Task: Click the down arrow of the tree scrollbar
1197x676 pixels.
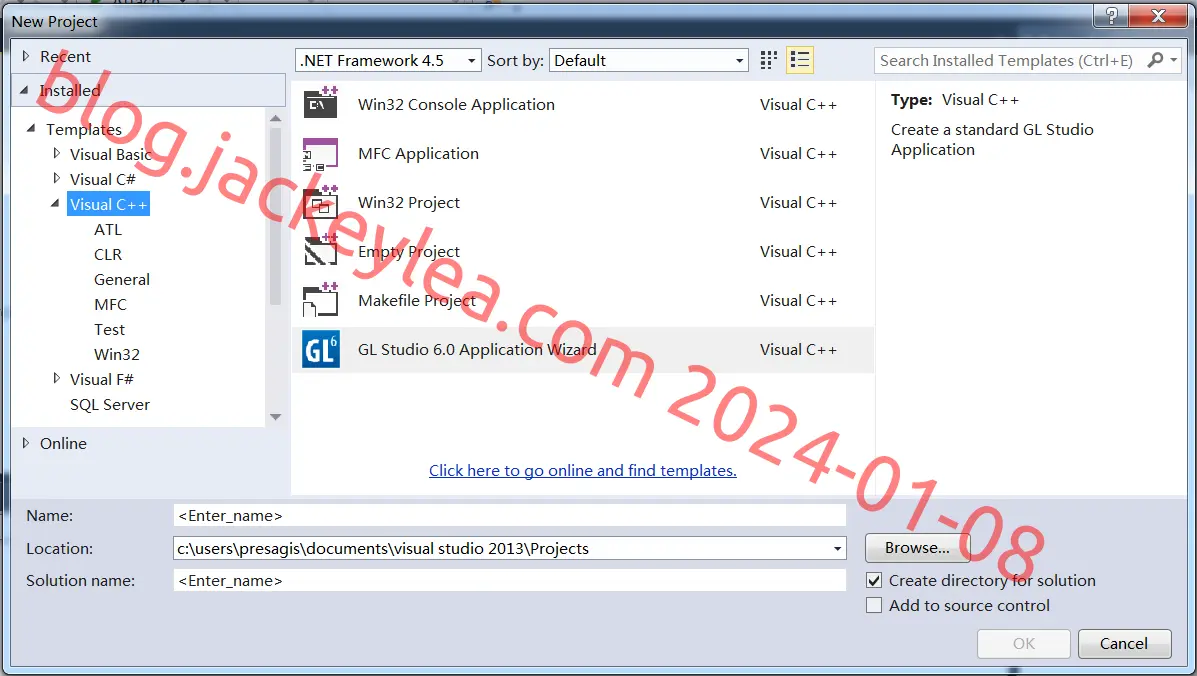Action: [x=276, y=417]
